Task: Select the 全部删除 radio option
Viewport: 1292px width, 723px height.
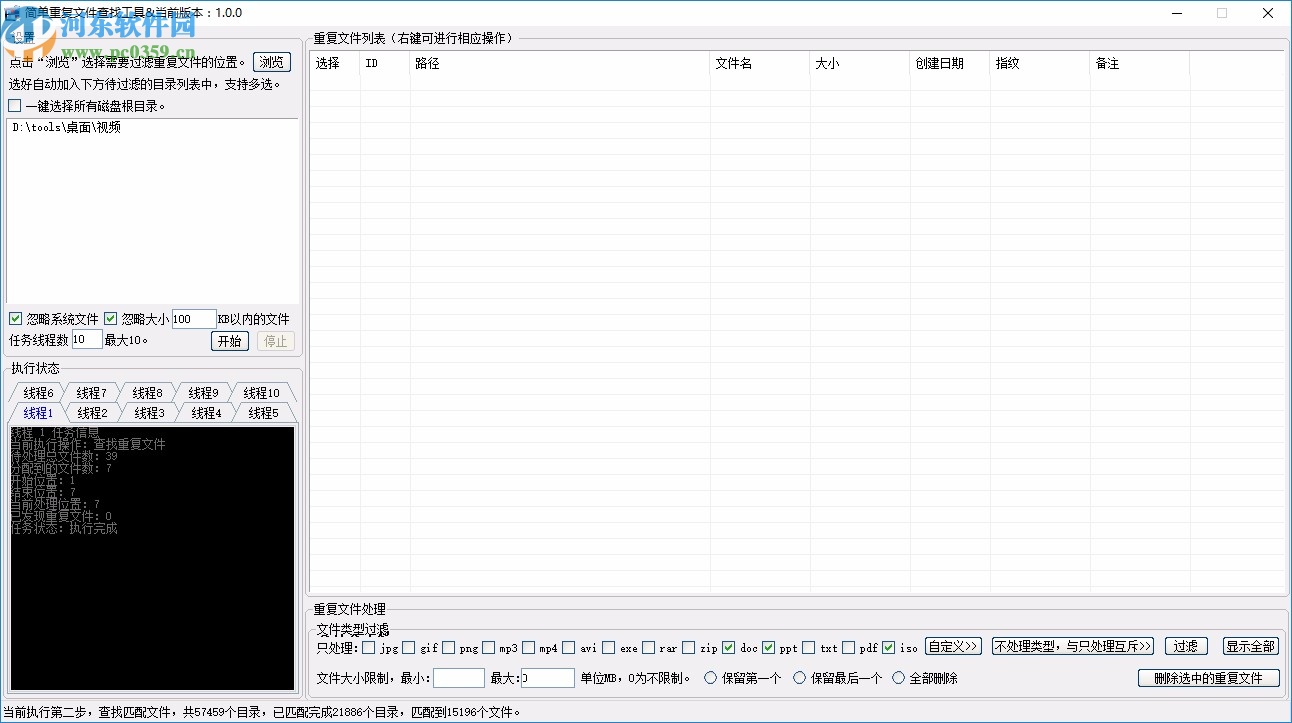Action: 897,678
